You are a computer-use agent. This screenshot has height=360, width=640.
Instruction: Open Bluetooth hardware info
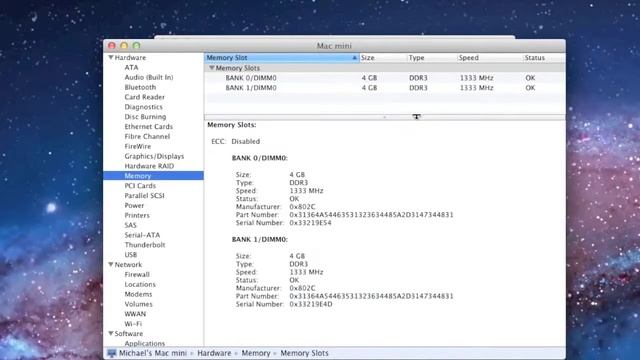[x=140, y=87]
